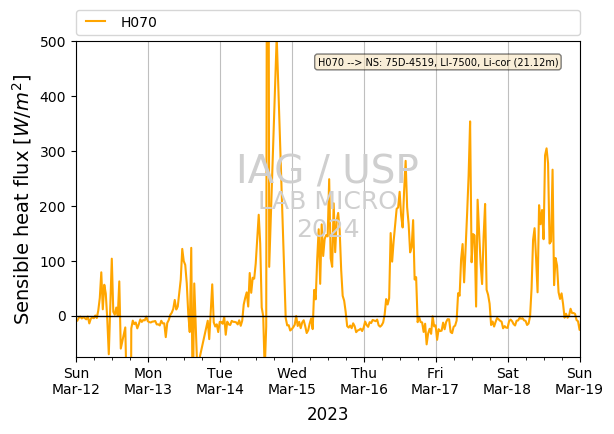
Task: Click the Friday peak near 350 W/m2
Action: [x=470, y=122]
